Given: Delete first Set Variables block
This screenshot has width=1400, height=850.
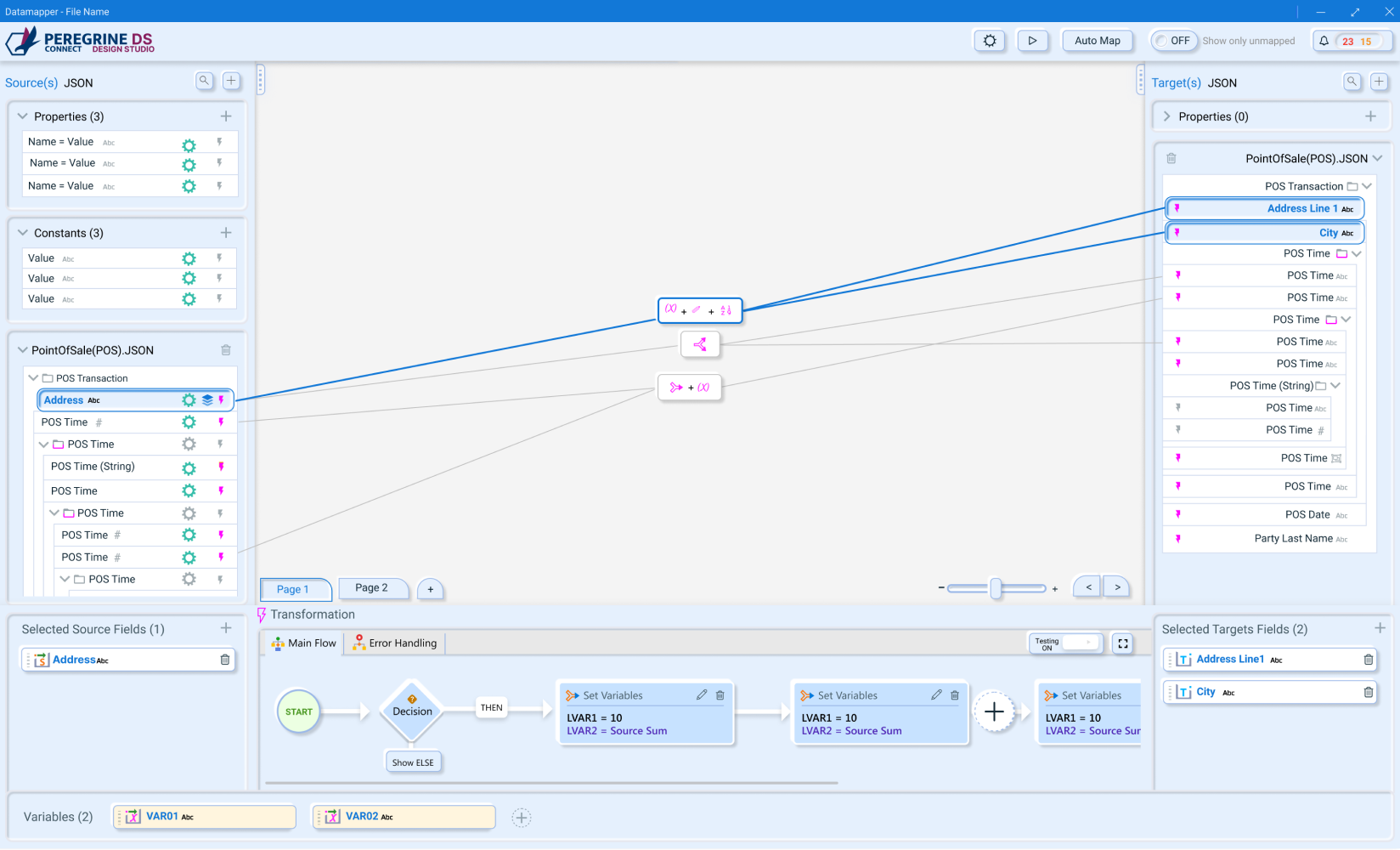Looking at the screenshot, I should tap(720, 695).
